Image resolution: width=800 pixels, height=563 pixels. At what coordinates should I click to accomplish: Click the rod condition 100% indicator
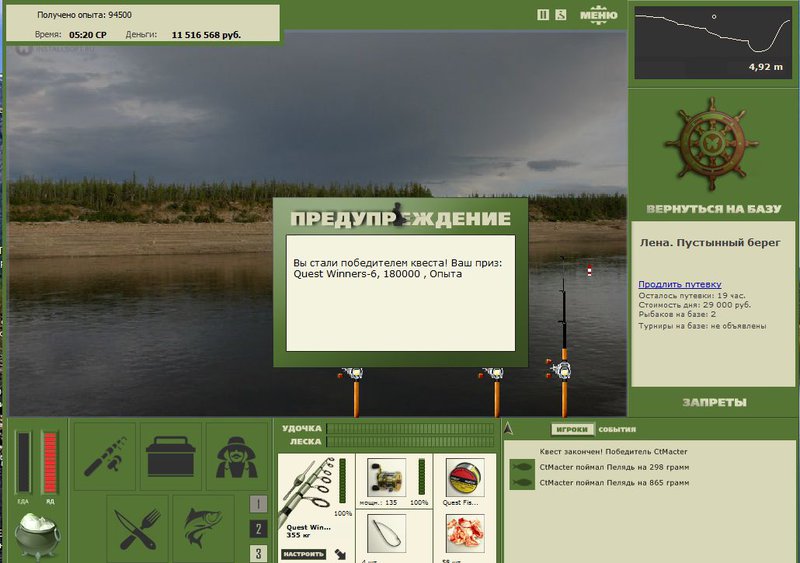[x=343, y=513]
